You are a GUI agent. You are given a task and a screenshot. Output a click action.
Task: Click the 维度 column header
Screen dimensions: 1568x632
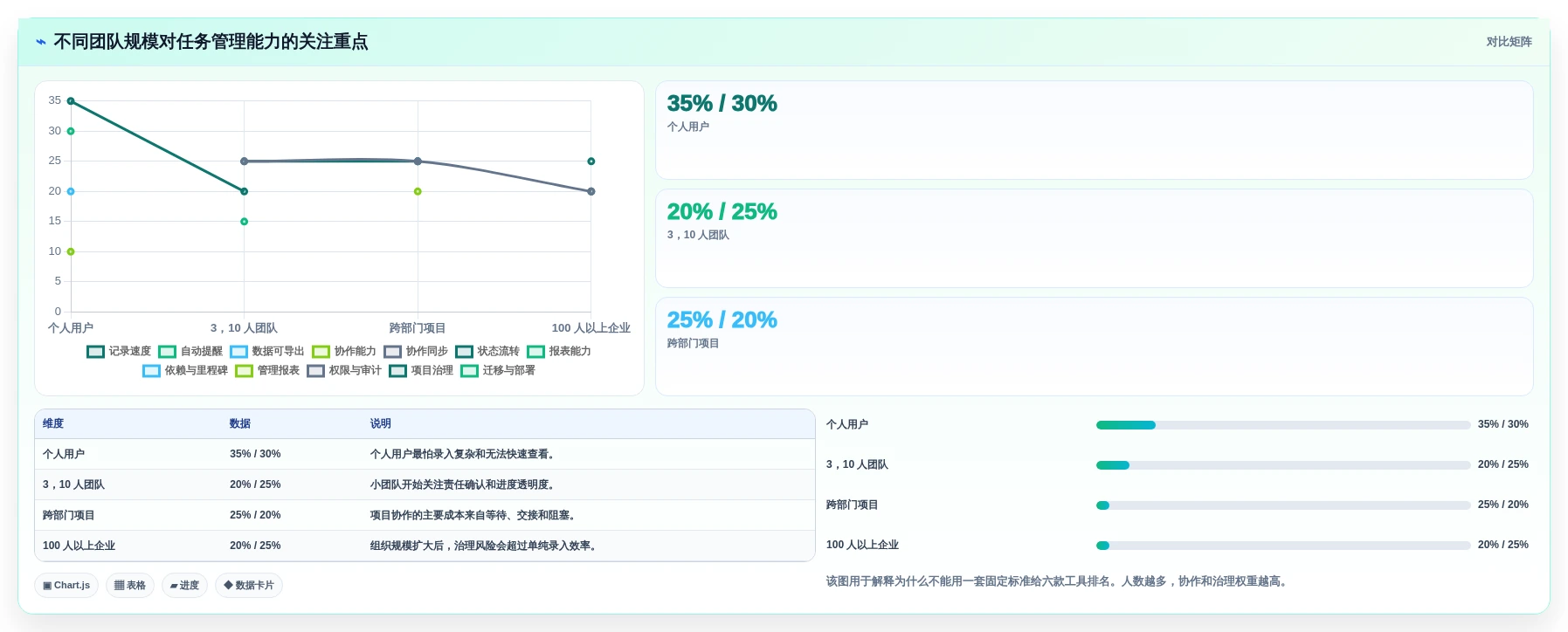[53, 423]
